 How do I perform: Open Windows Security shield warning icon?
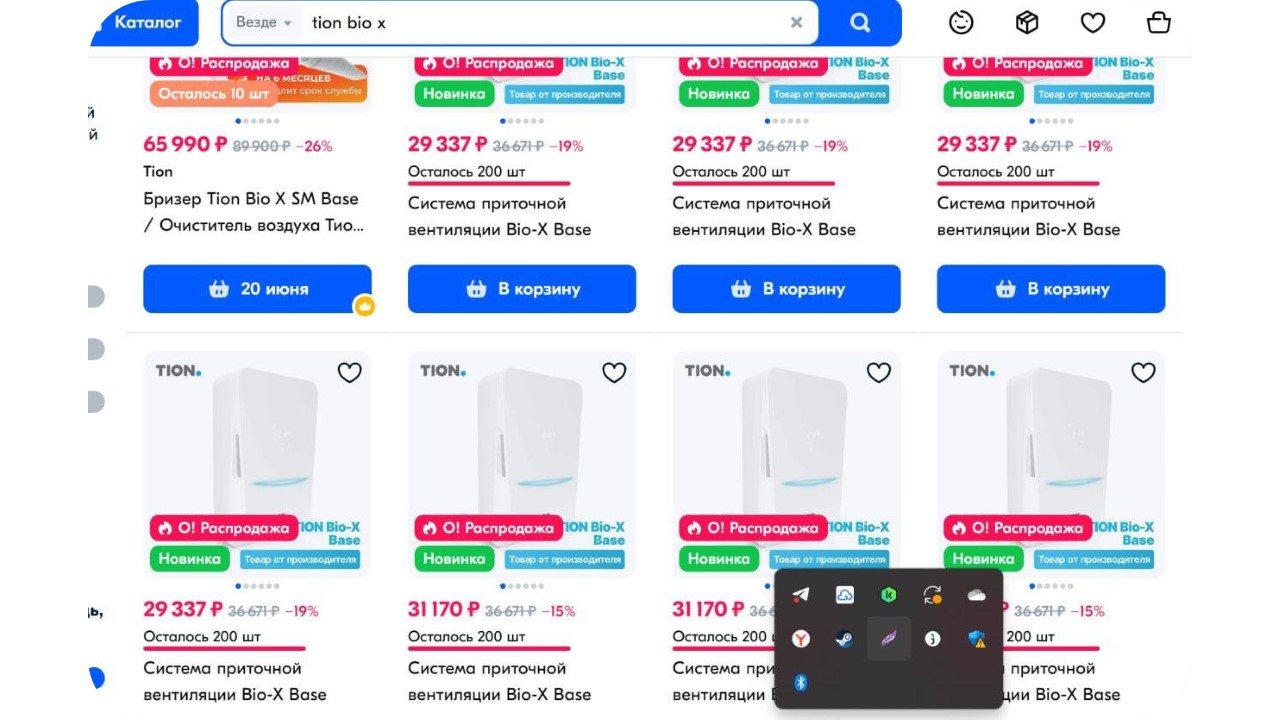pyautogui.click(x=977, y=638)
